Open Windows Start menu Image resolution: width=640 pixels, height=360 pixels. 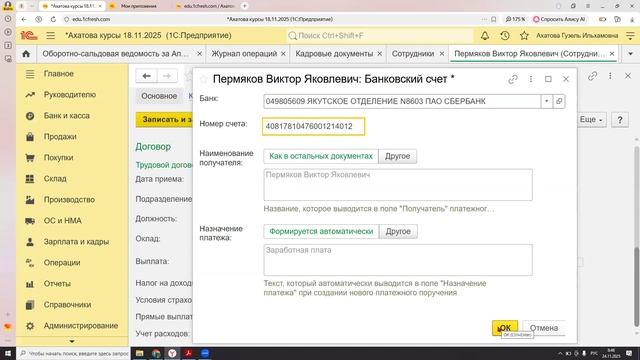8,353
